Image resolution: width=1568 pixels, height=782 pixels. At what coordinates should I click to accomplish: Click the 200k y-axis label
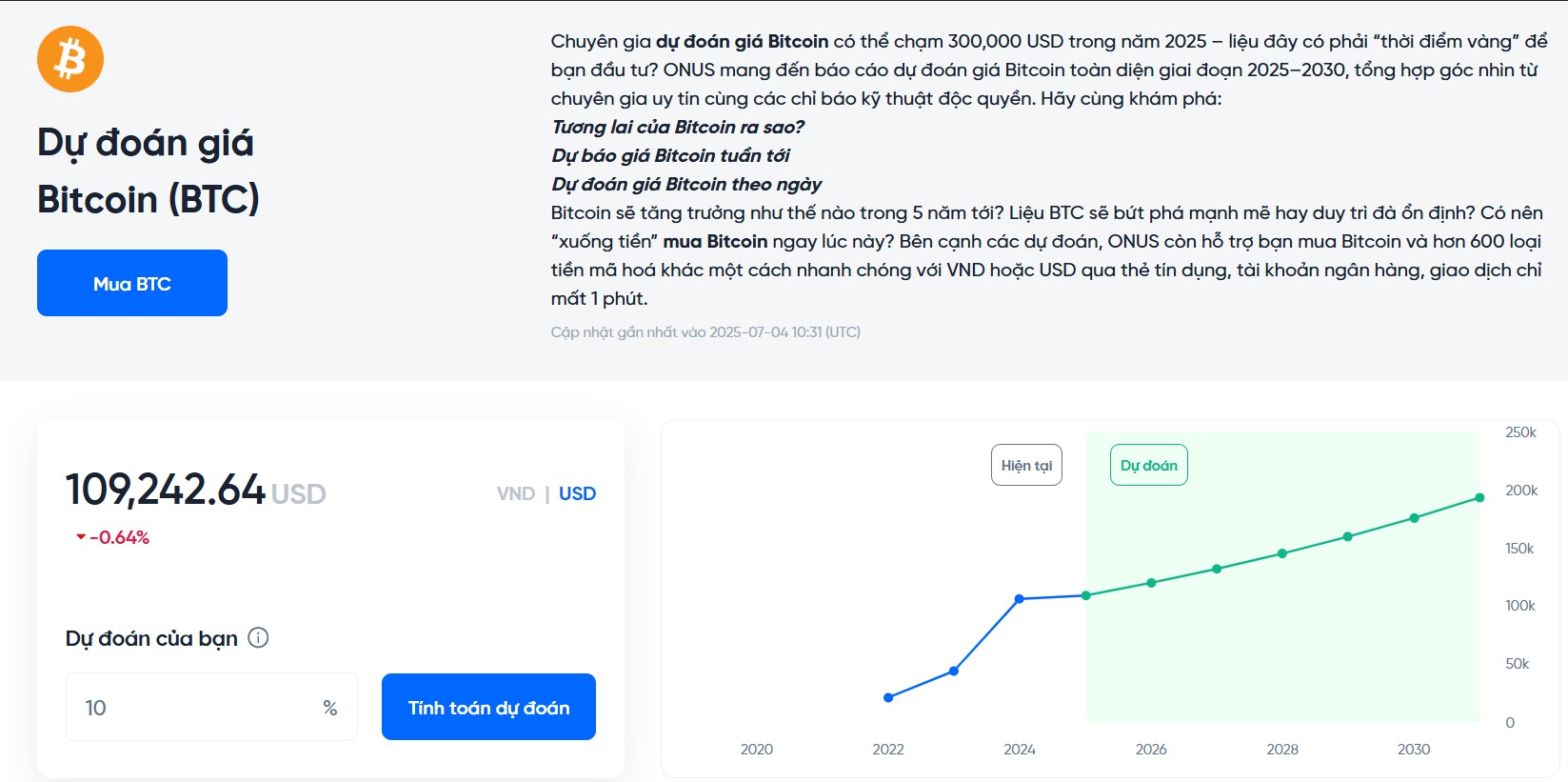pos(1520,490)
